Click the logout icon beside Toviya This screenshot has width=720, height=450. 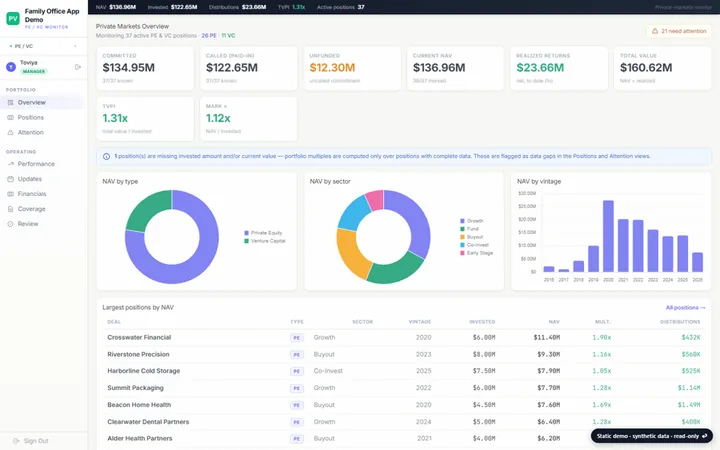pyautogui.click(x=78, y=67)
